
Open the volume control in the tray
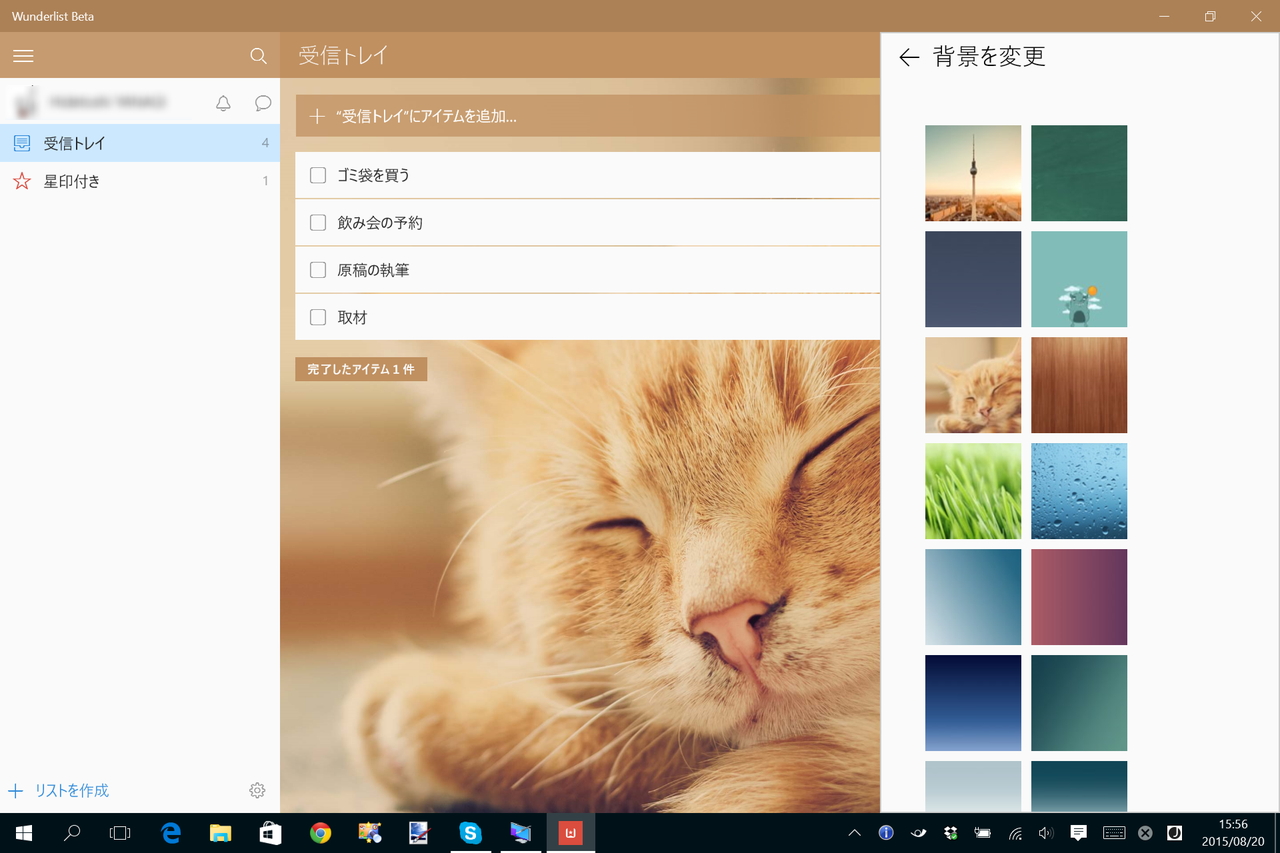tap(1046, 832)
